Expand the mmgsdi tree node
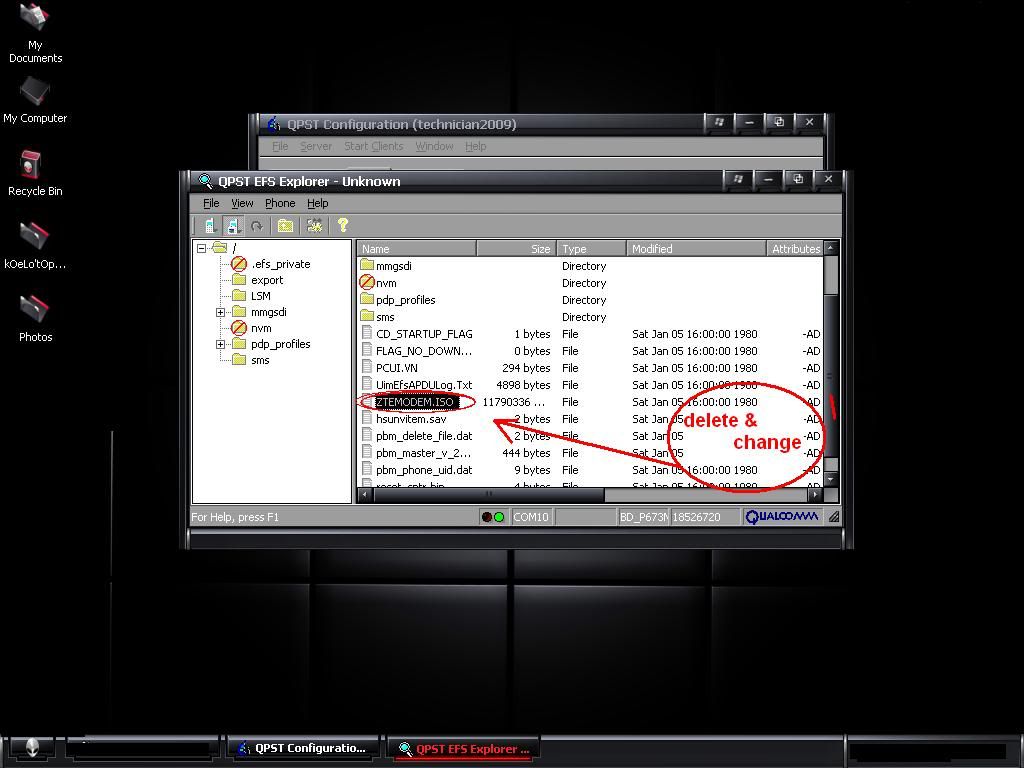 (221, 312)
